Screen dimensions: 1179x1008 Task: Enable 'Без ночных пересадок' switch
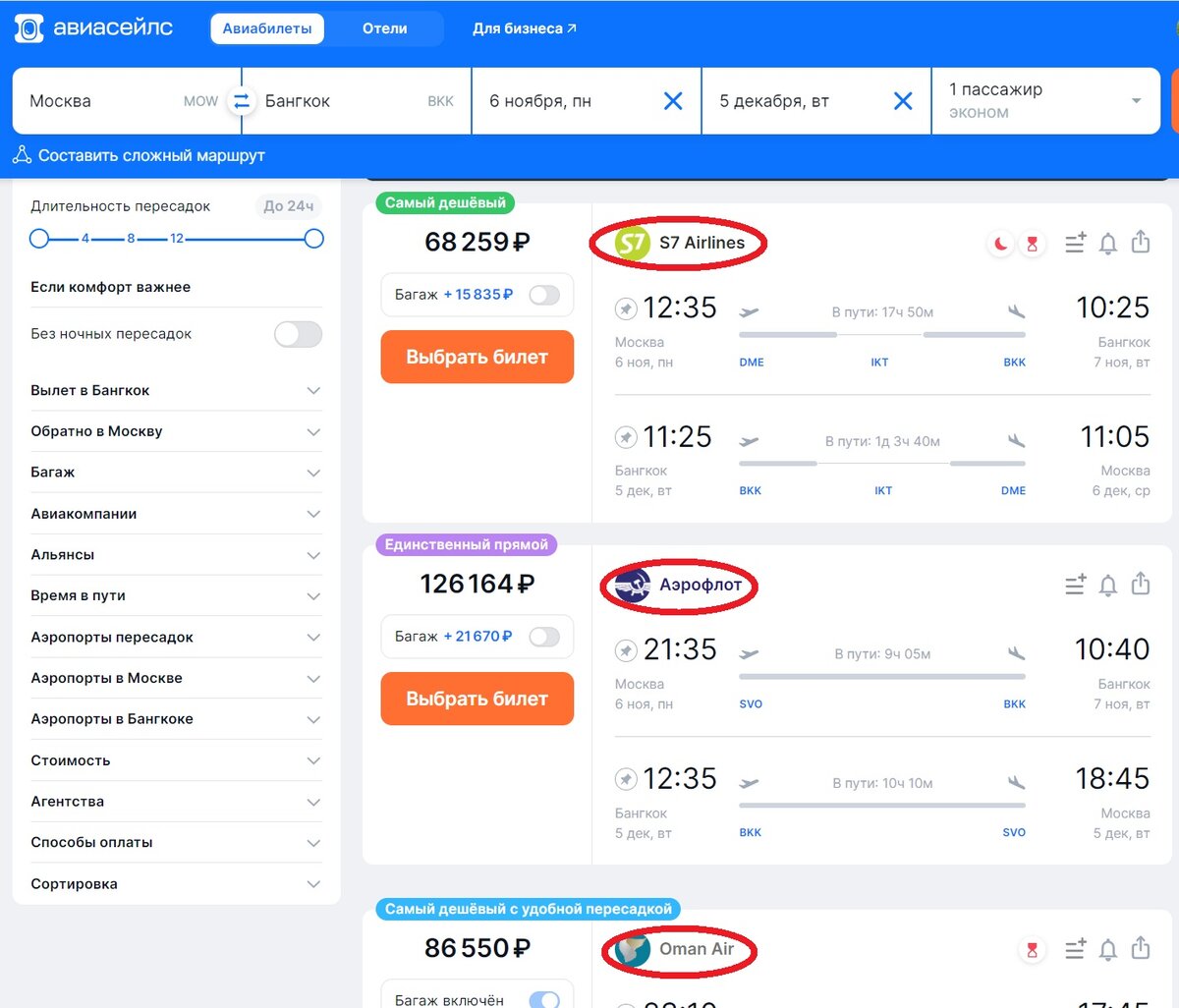[x=298, y=334]
